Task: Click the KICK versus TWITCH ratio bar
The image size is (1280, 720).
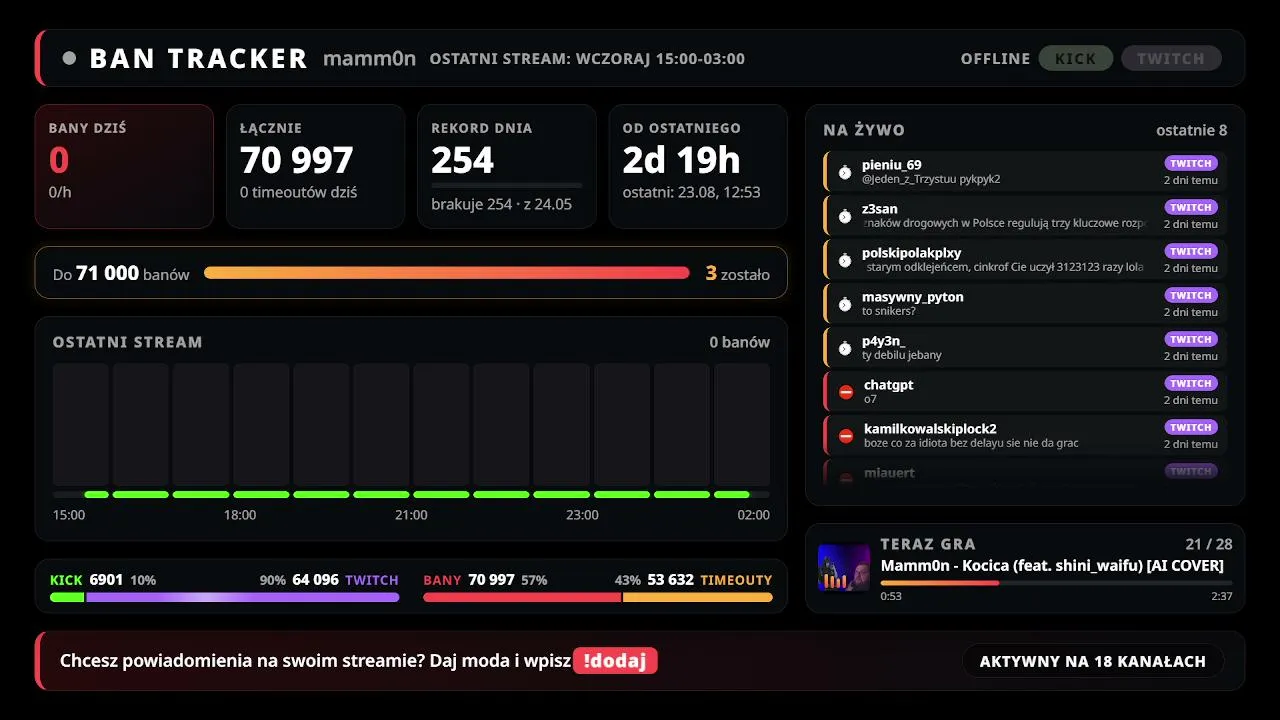Action: (225, 598)
